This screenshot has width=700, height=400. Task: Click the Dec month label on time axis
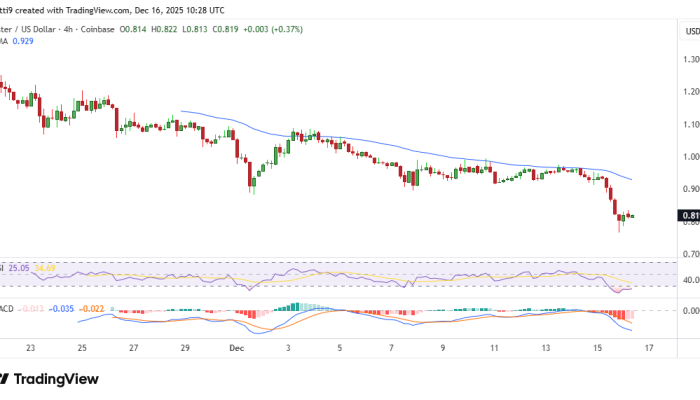(237, 348)
